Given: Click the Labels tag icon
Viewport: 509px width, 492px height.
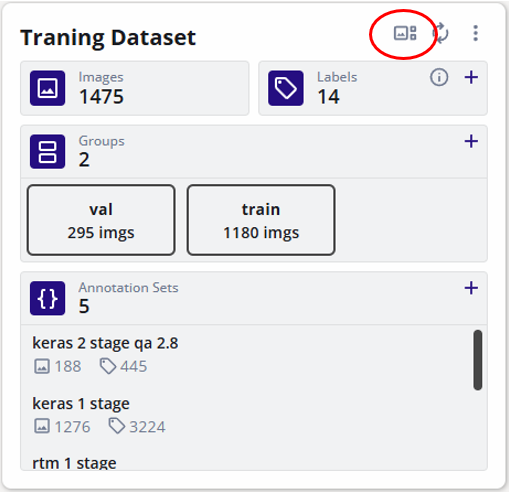Looking at the screenshot, I should [x=286, y=88].
